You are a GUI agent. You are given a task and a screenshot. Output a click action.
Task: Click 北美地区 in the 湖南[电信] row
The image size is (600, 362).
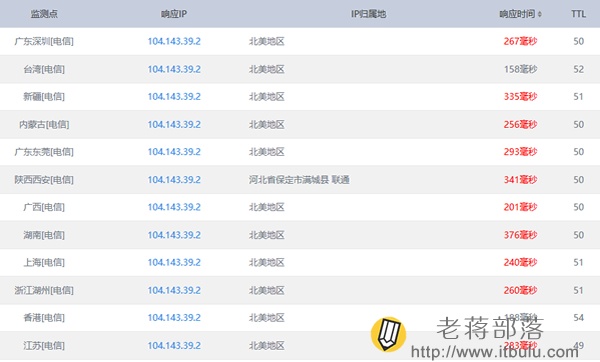pyautogui.click(x=267, y=235)
